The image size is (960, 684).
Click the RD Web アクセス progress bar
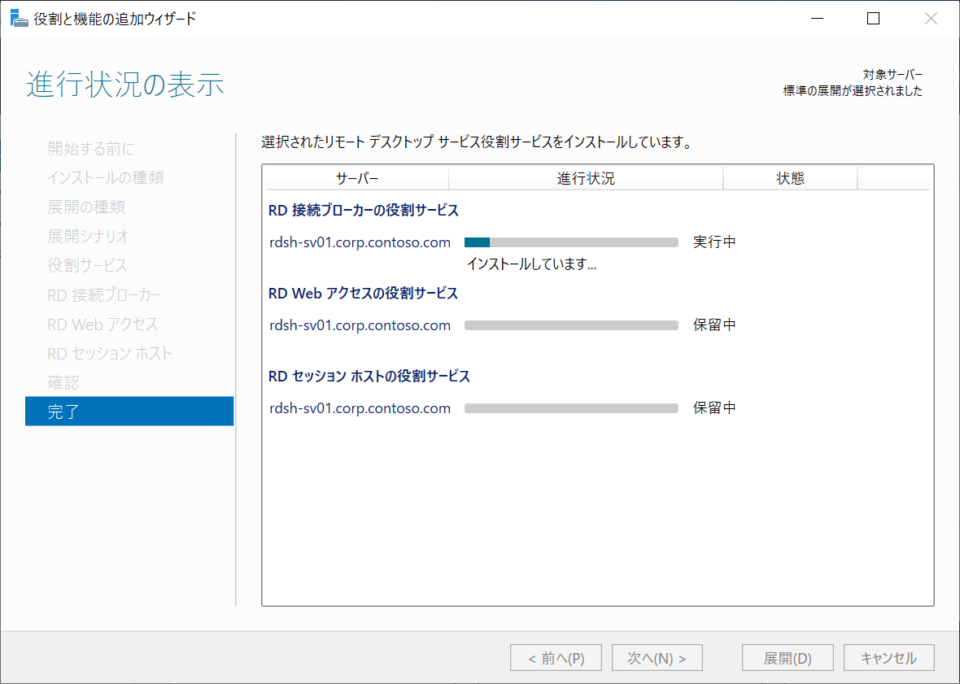pos(571,325)
